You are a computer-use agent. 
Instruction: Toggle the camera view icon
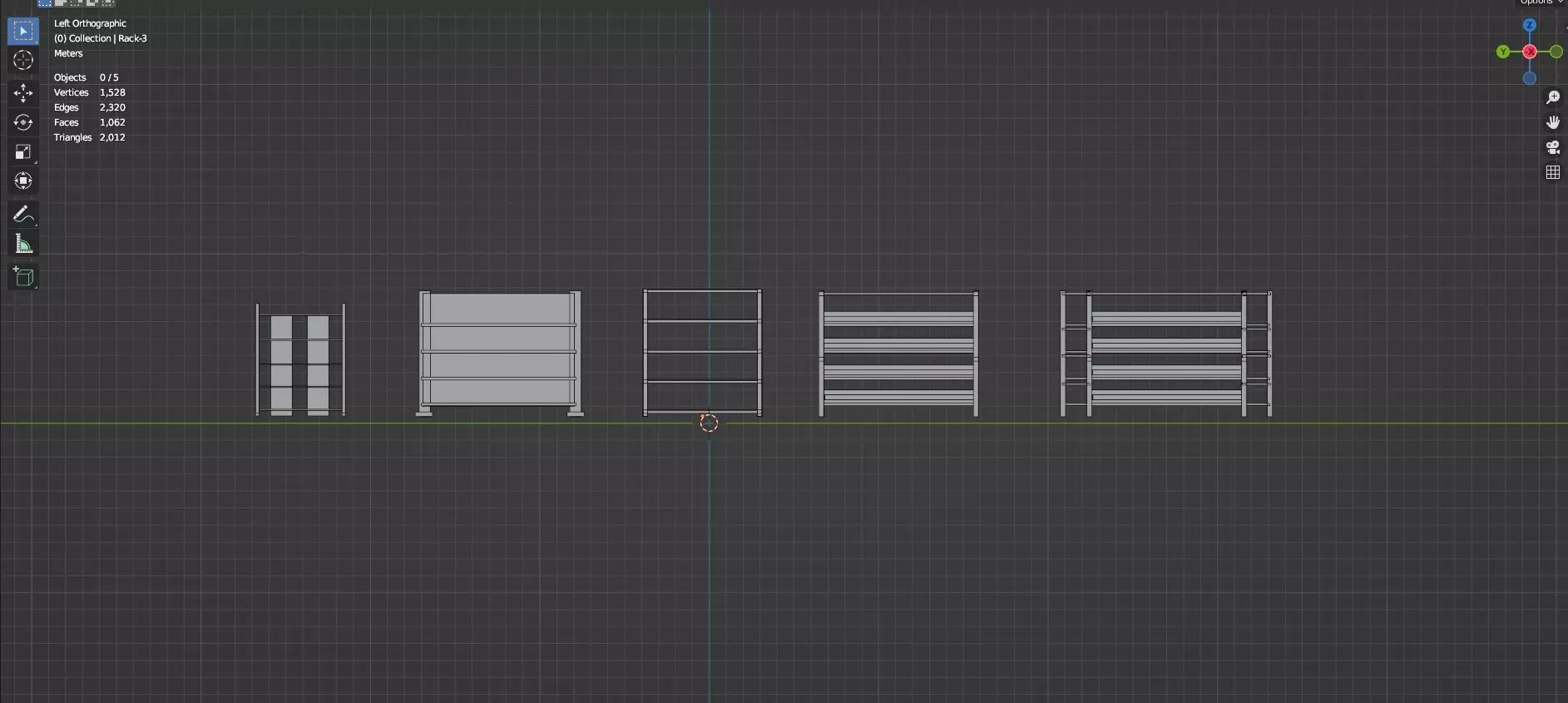[1552, 147]
